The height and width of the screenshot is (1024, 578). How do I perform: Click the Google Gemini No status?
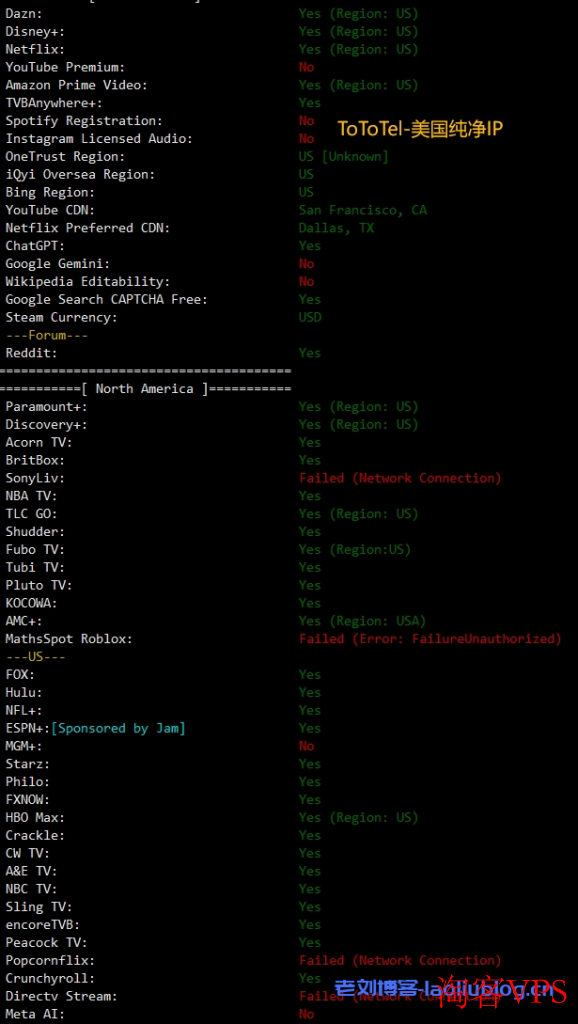tap(306, 264)
